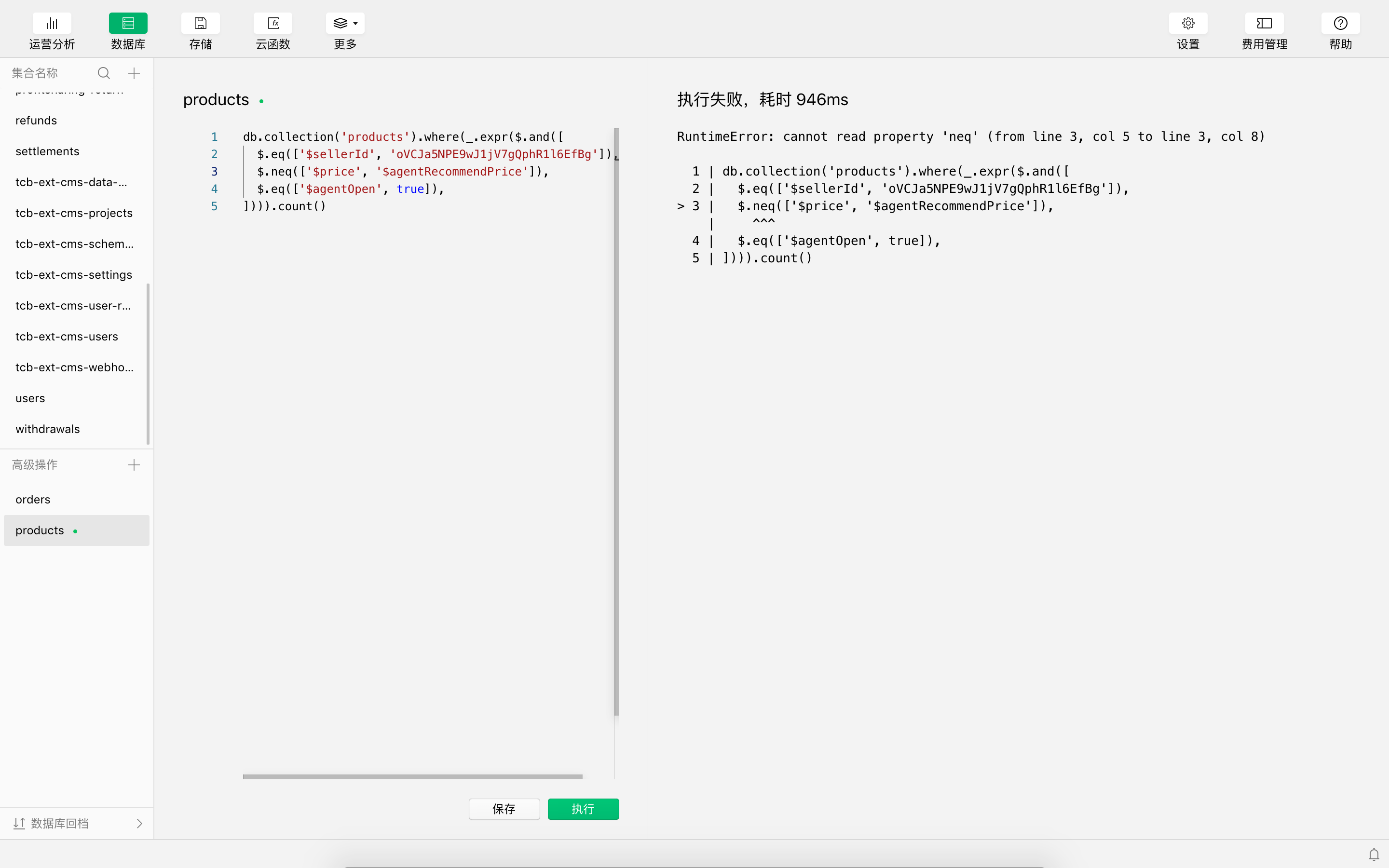The image size is (1389, 868).
Task: Click the 帮助 help question icon
Action: pos(1340,24)
